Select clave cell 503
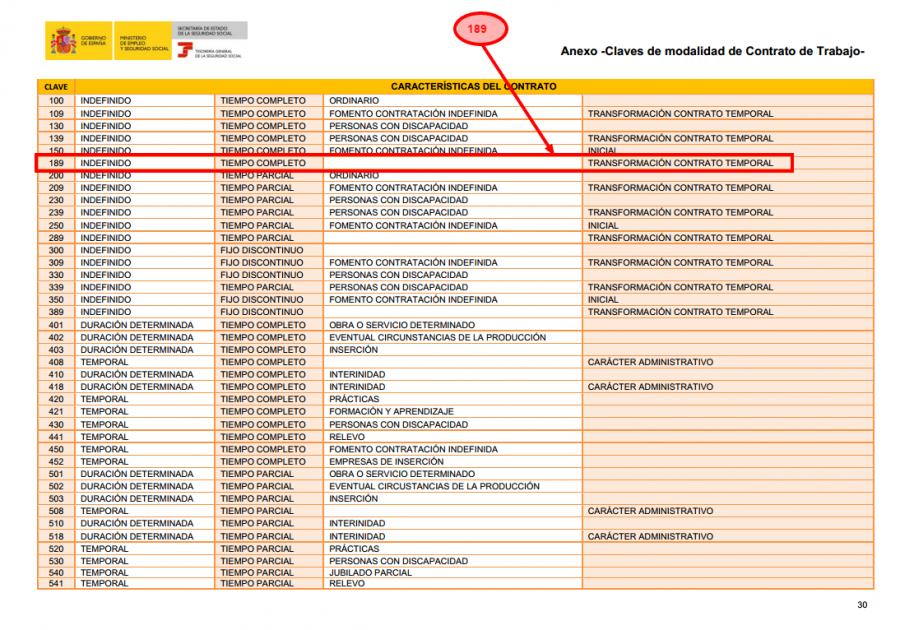 (x=56, y=499)
